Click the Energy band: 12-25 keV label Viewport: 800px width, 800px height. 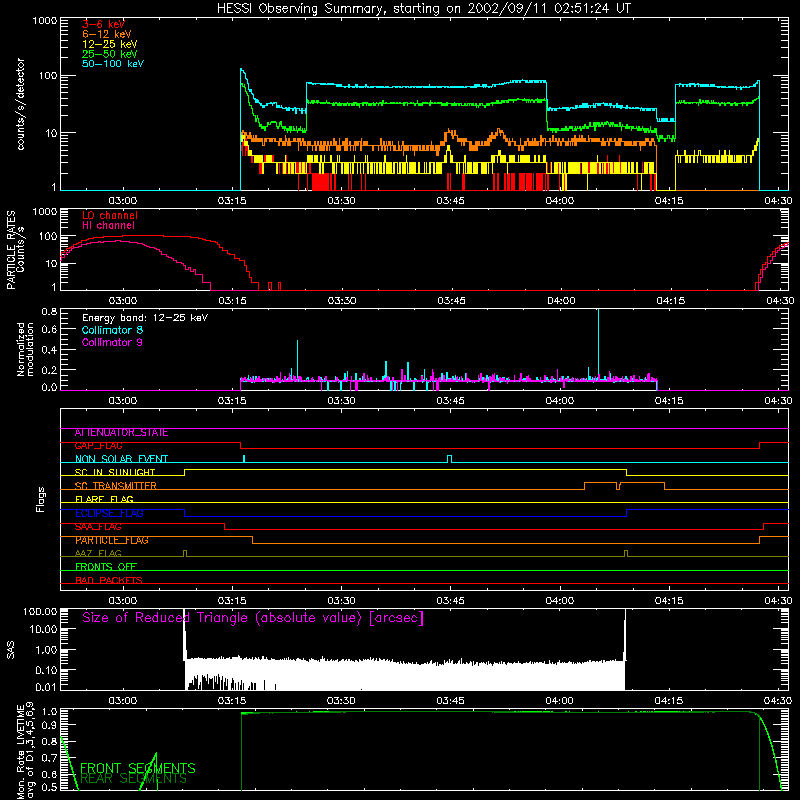pos(145,318)
